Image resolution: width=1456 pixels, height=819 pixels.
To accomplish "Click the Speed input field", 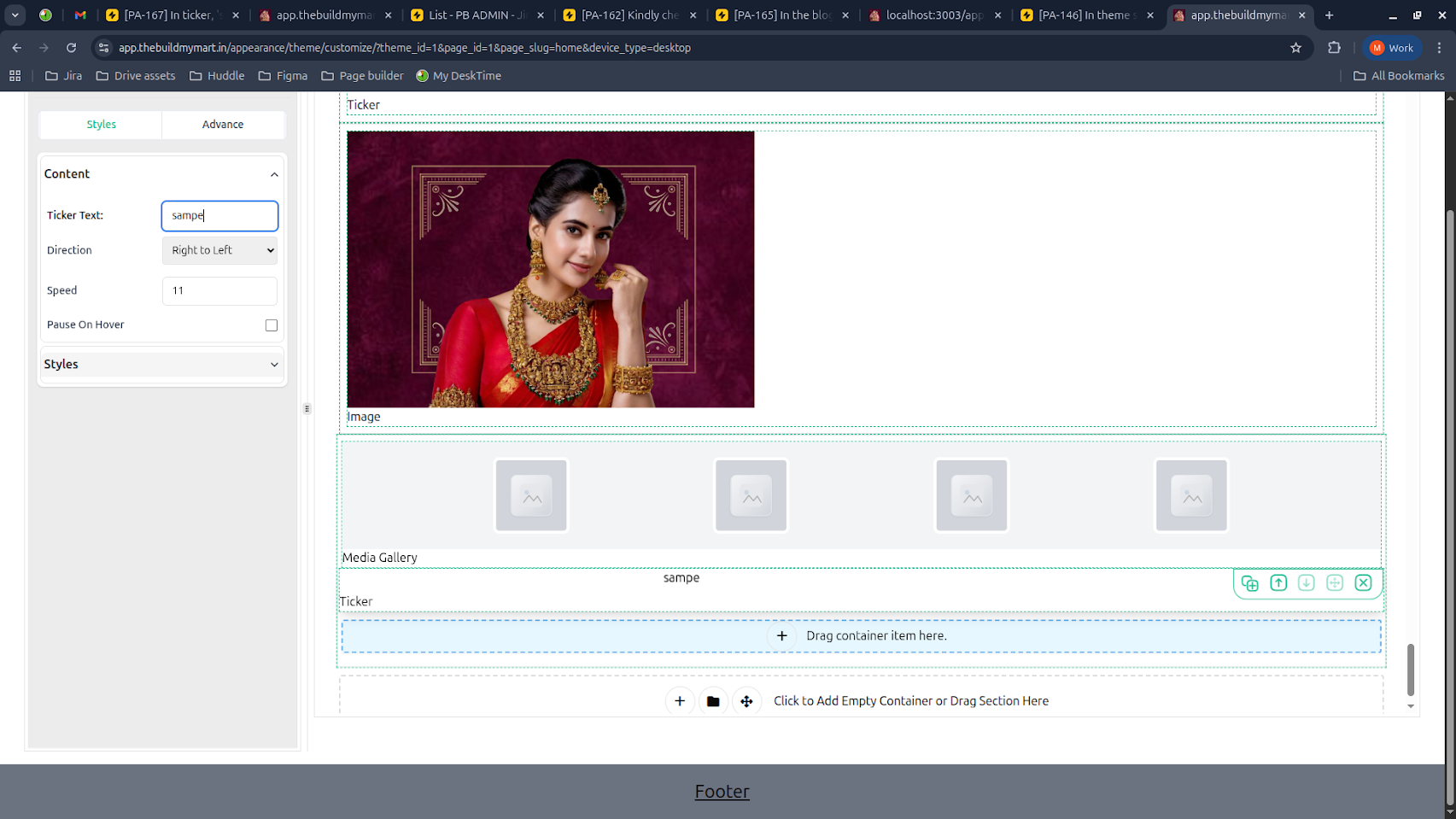I will pyautogui.click(x=219, y=291).
